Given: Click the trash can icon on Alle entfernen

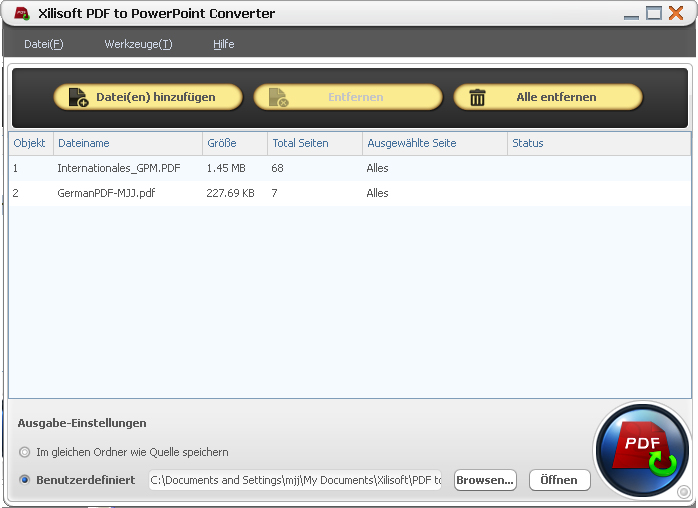Looking at the screenshot, I should tap(477, 98).
